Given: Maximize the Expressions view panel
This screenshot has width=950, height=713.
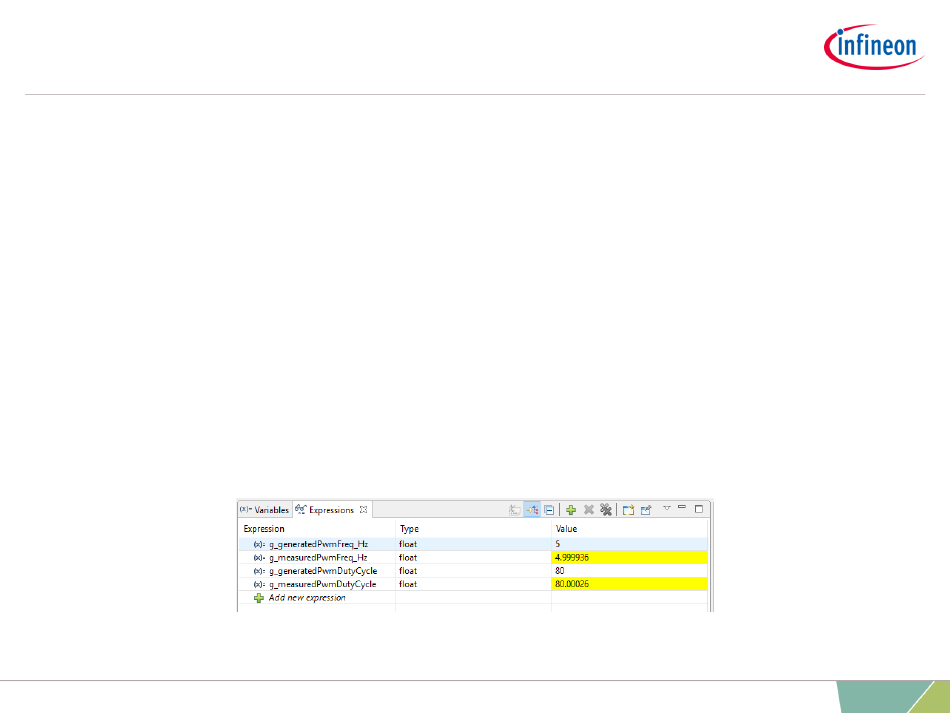Looking at the screenshot, I should (x=699, y=509).
